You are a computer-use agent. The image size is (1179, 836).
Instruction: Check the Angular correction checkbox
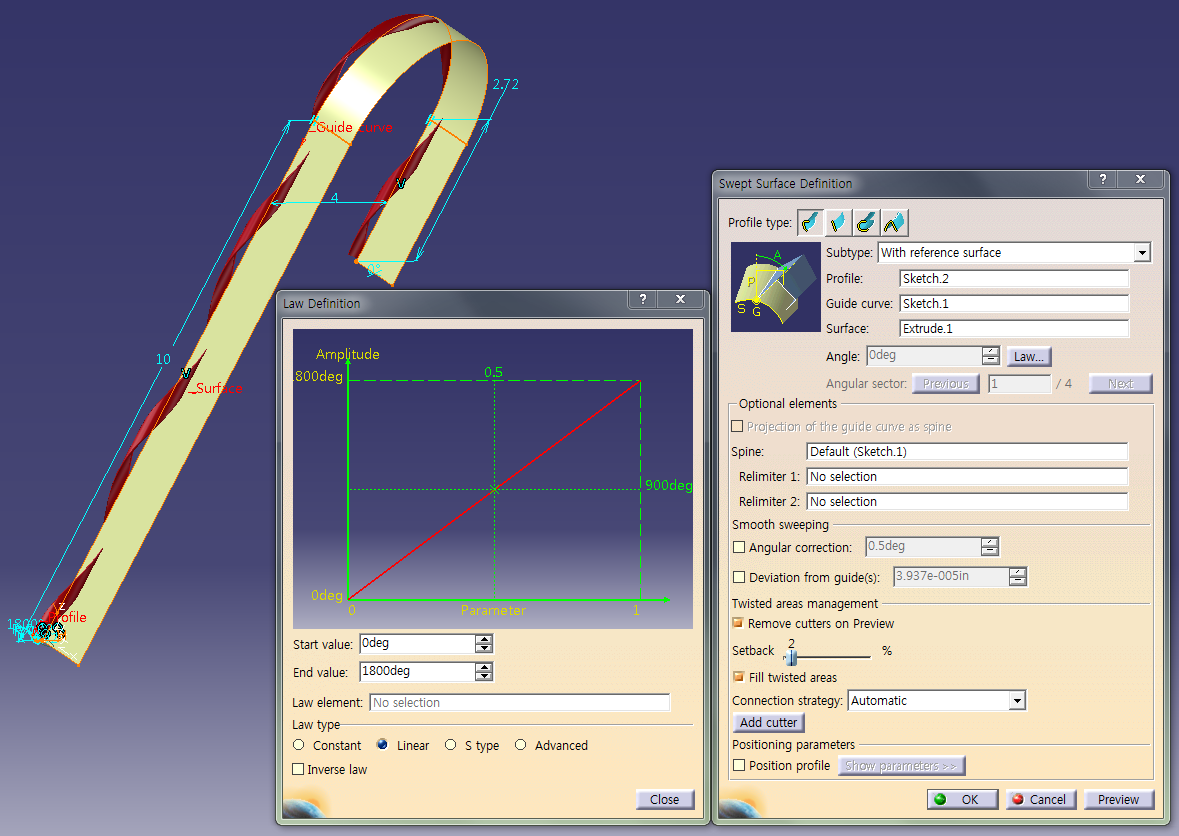pyautogui.click(x=737, y=546)
